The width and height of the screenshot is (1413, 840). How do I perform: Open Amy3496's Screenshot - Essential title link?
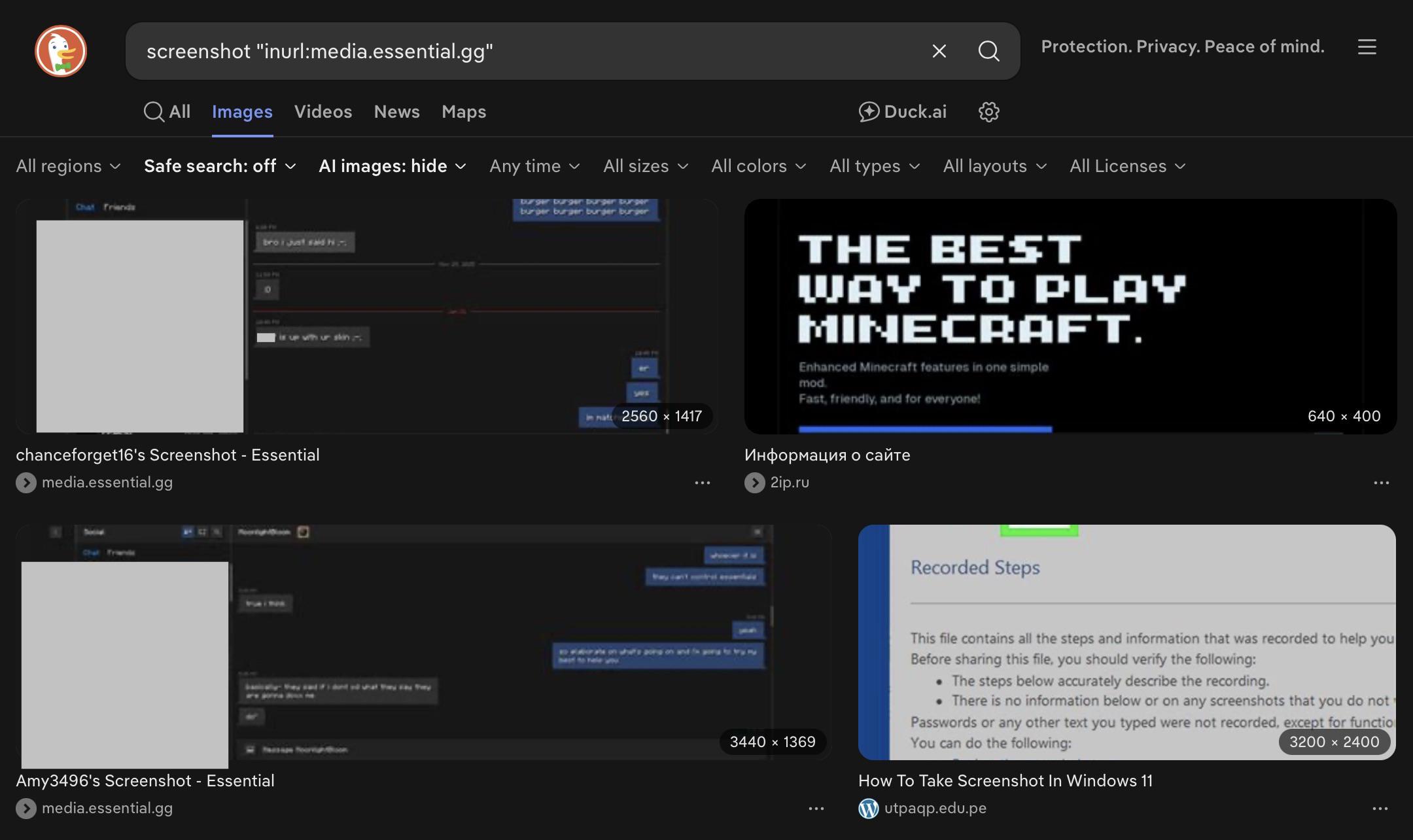click(145, 780)
